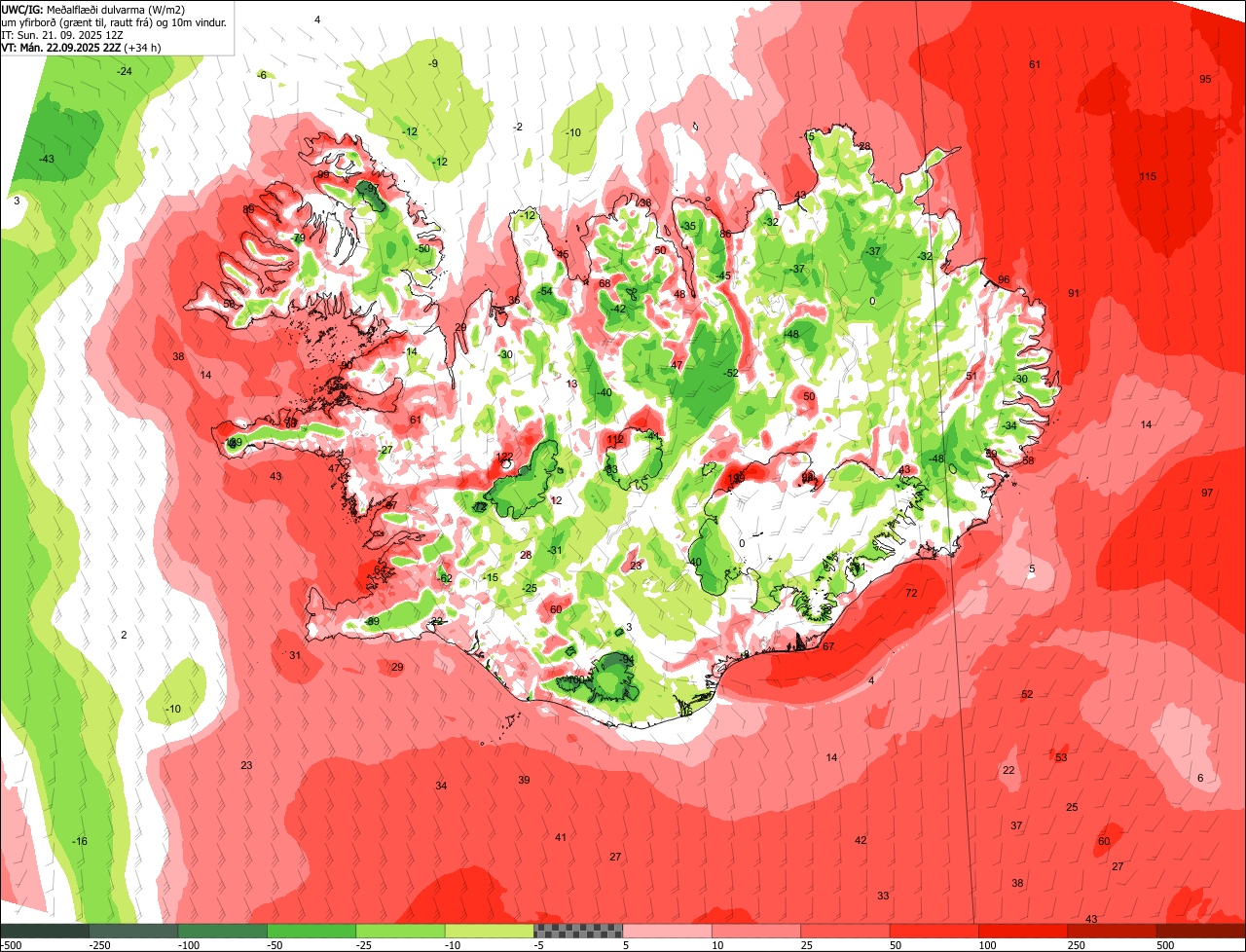Screen dimensions: 1246x952
Task: Click the 39 value south of Iceland
Action: [524, 780]
